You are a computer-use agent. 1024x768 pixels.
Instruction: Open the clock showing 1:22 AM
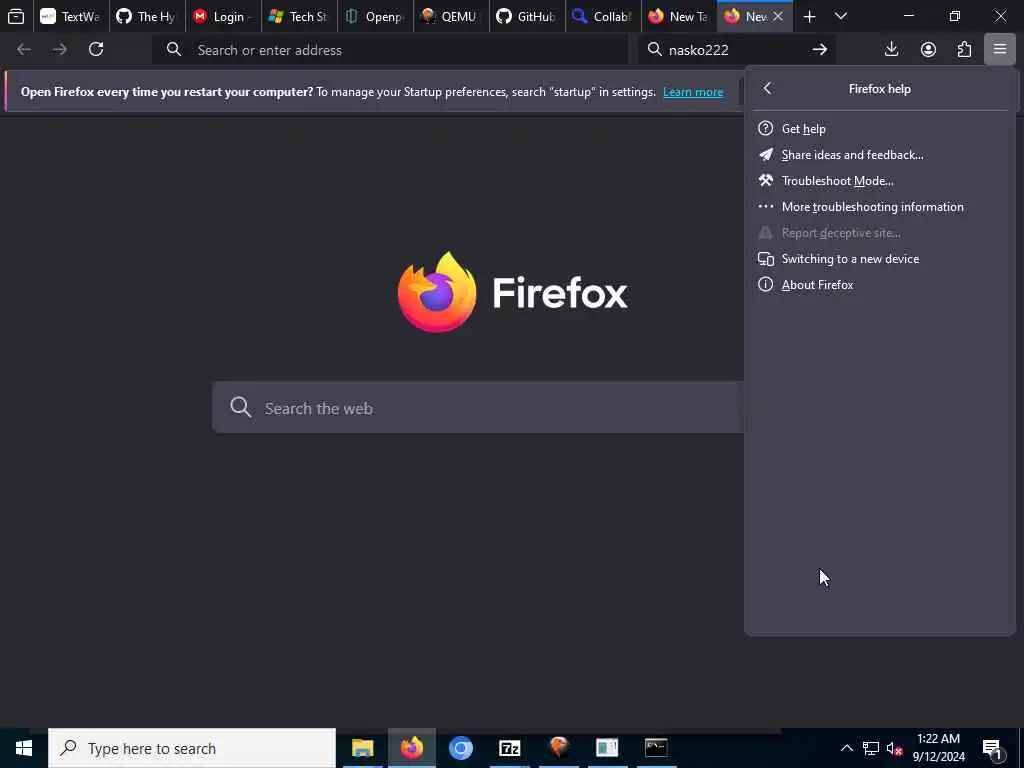coord(938,748)
